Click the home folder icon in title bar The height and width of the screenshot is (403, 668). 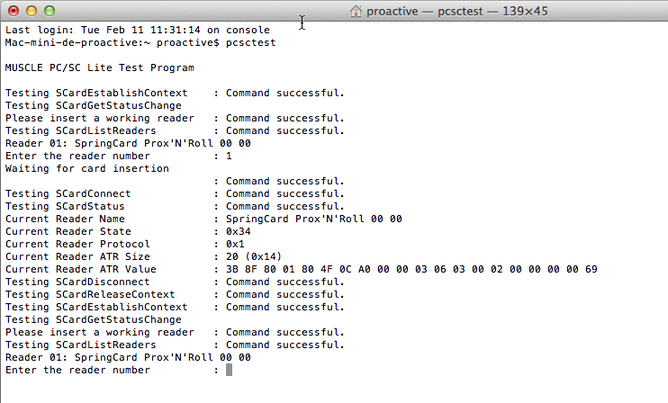pyautogui.click(x=356, y=11)
